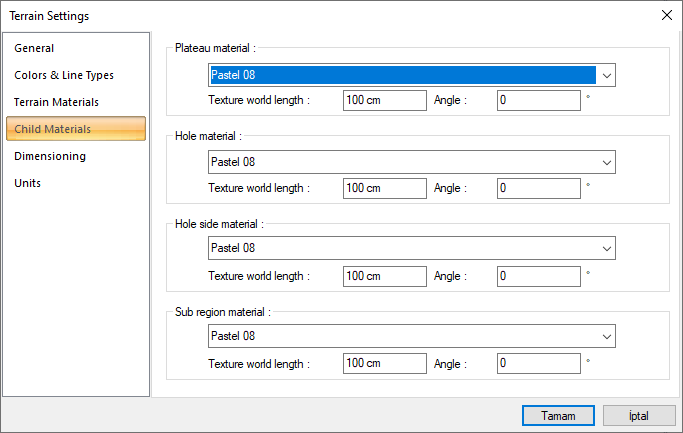The height and width of the screenshot is (433, 683).
Task: Open the General settings page
Action: coord(34,48)
